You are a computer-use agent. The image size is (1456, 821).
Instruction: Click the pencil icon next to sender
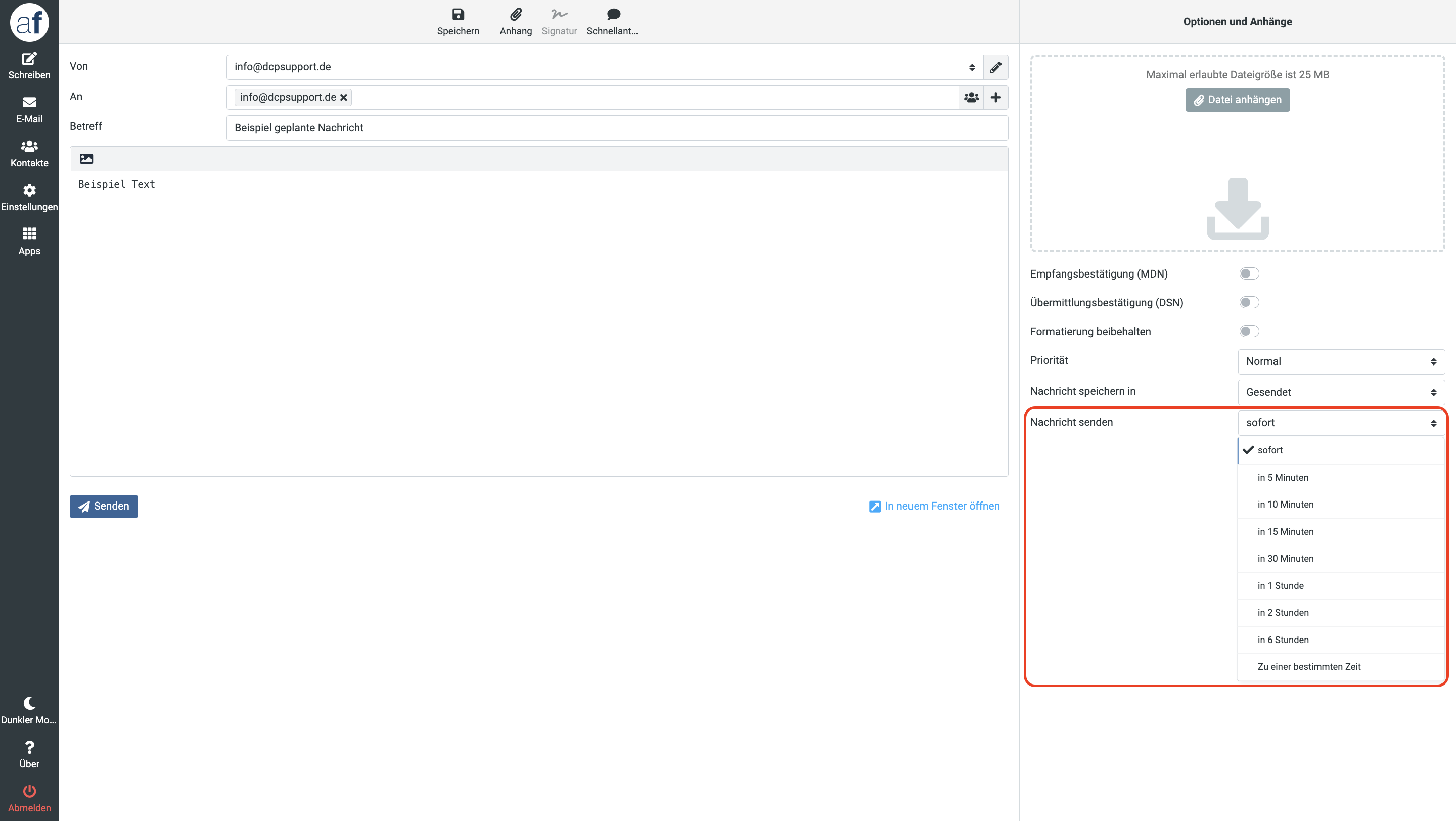click(995, 67)
